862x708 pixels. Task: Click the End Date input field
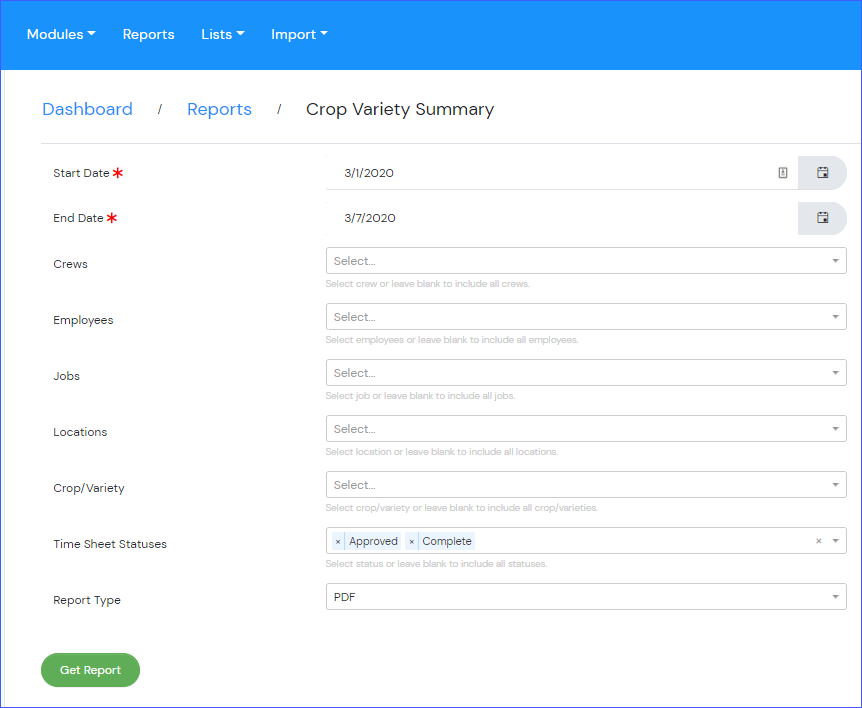[561, 218]
